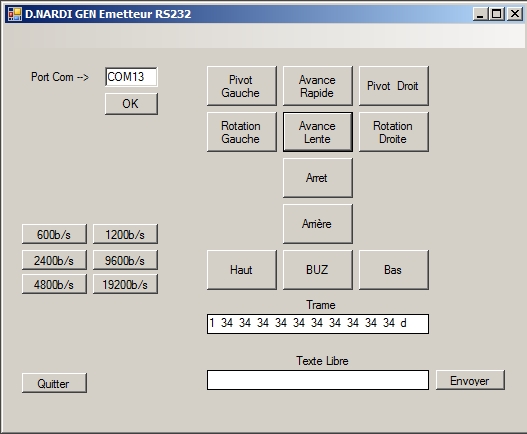Click the Pivot Droit button
Screen dimensions: 527x434
coord(394,86)
